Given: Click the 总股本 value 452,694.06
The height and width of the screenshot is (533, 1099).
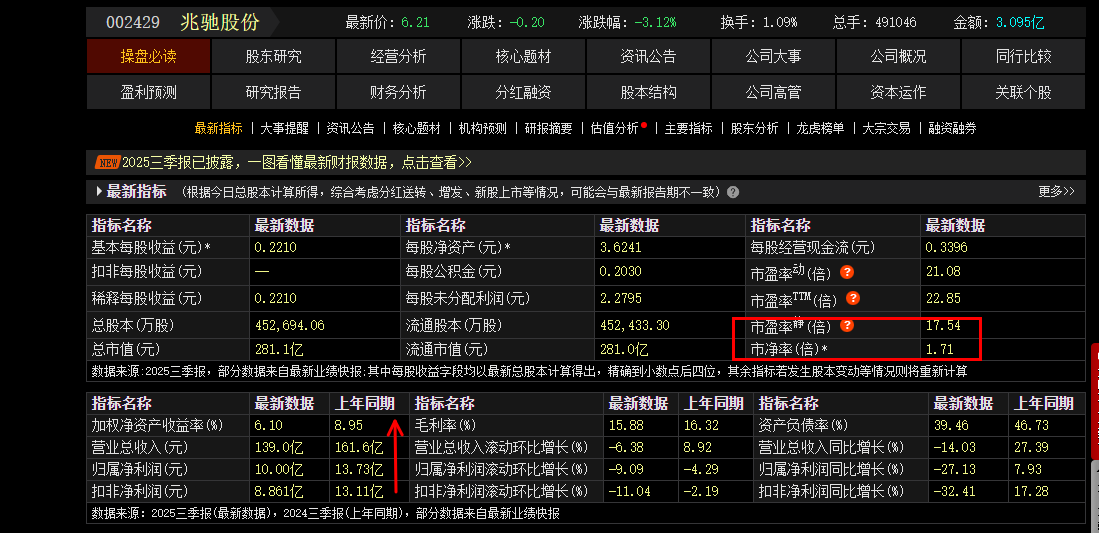Looking at the screenshot, I should (289, 326).
